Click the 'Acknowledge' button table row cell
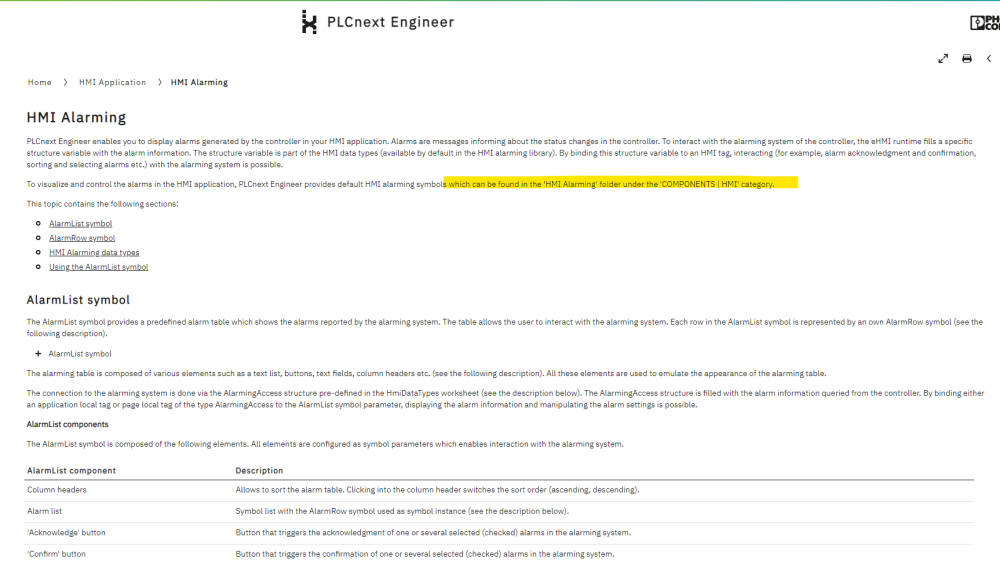 coord(66,533)
